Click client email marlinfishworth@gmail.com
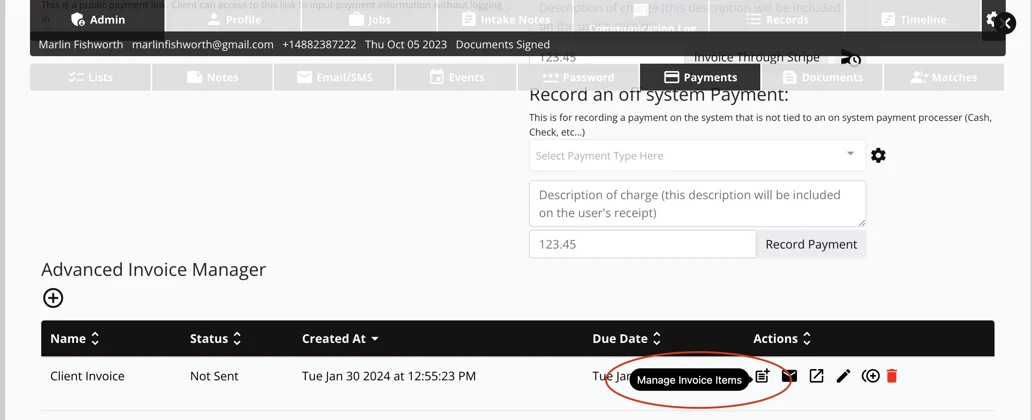This screenshot has height=420, width=1032. [203, 45]
